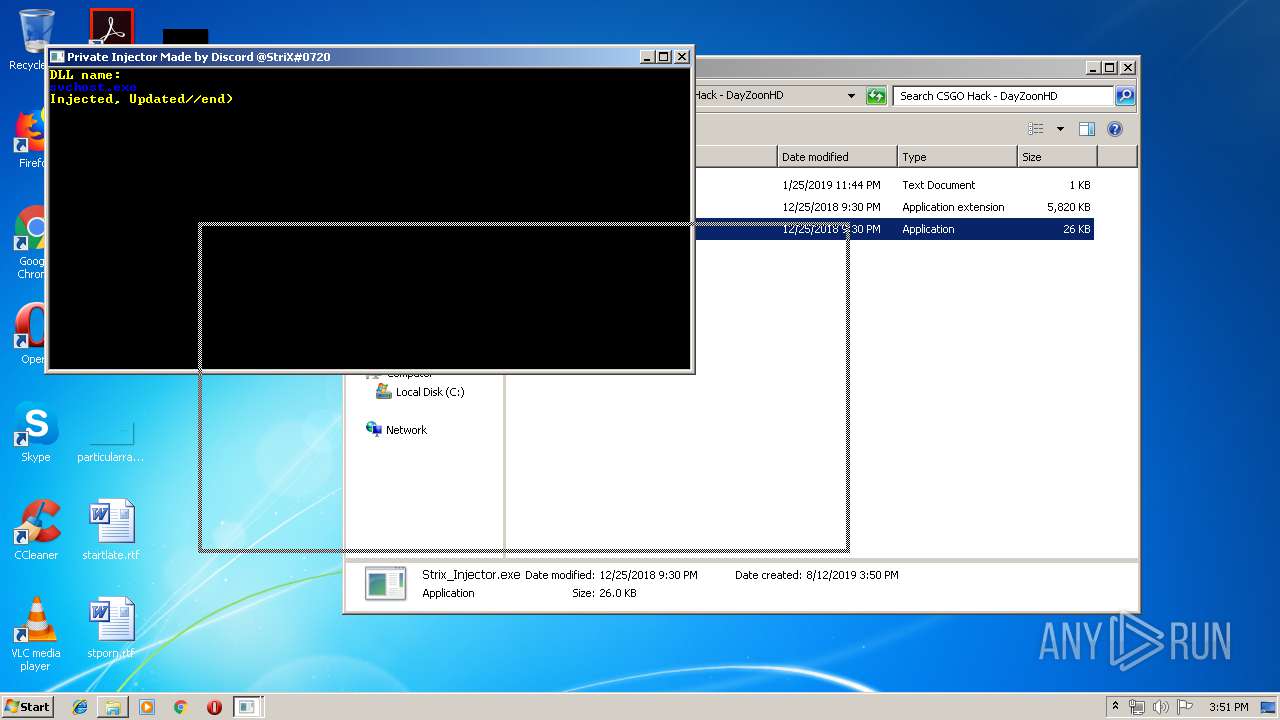Open the view options dropdown arrow
1280x720 pixels.
click(x=1060, y=129)
